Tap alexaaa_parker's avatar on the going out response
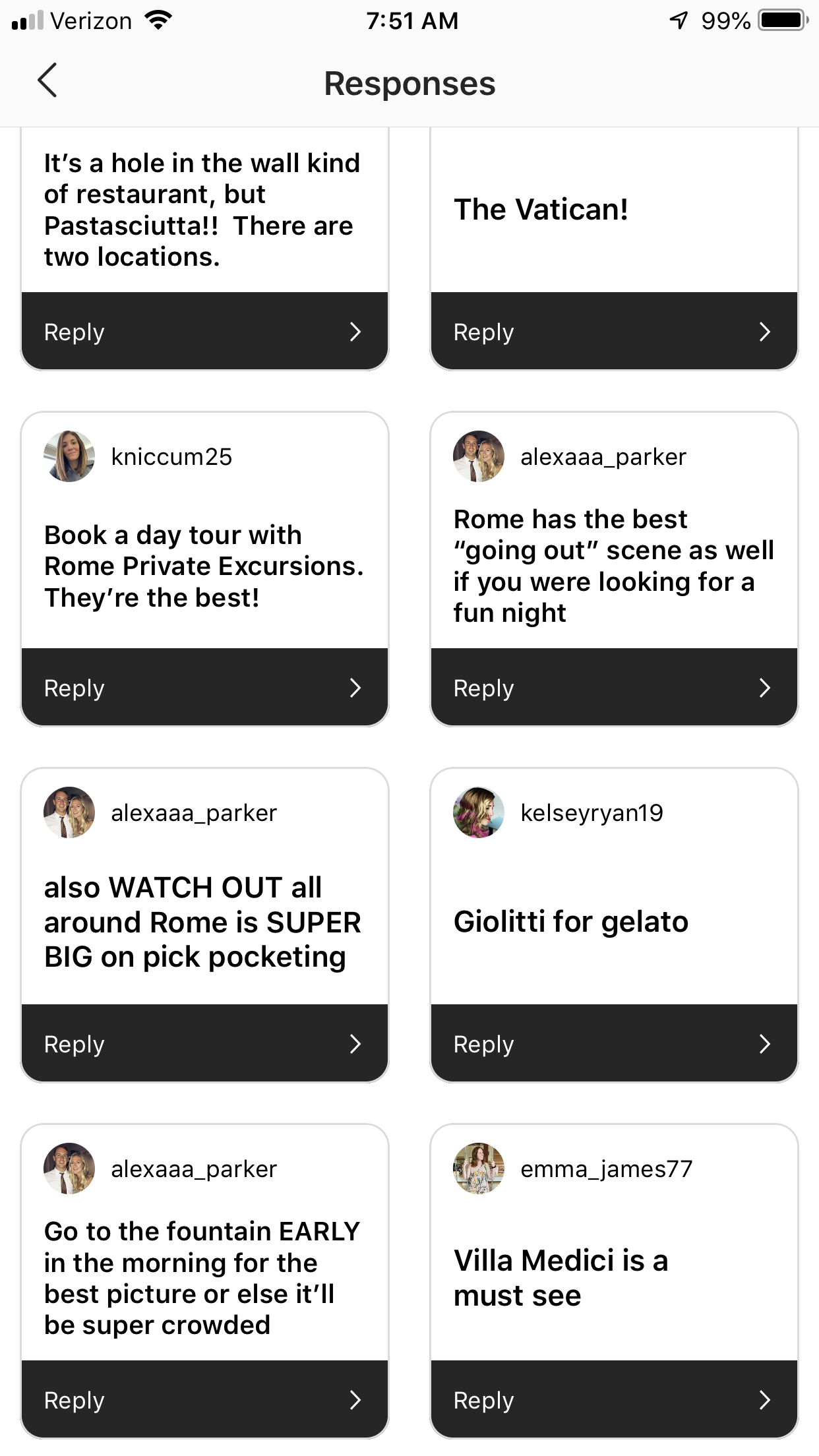Image resolution: width=819 pixels, height=1456 pixels. point(479,456)
